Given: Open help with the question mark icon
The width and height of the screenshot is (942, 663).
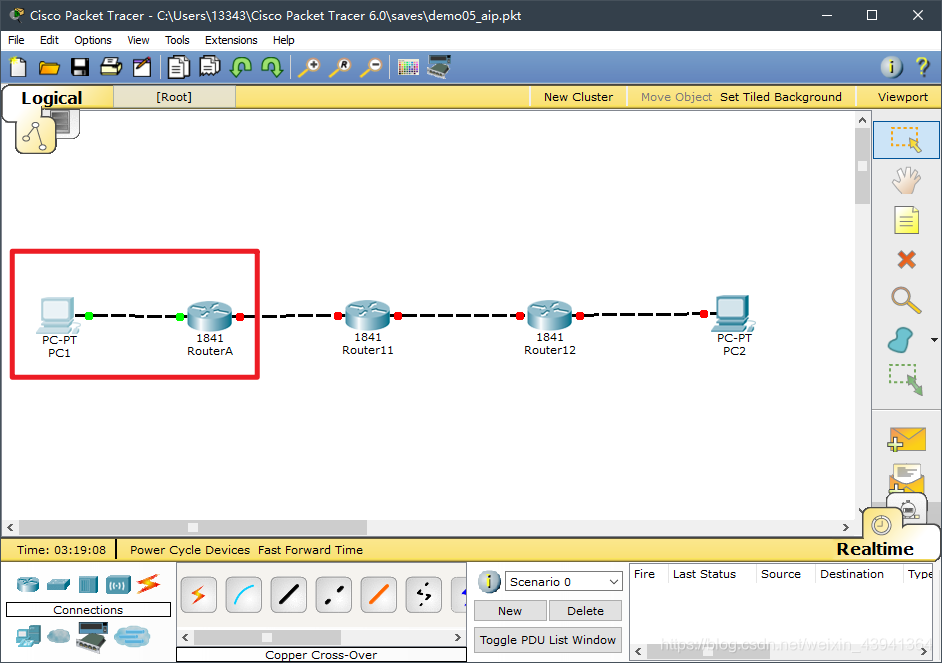Looking at the screenshot, I should pos(922,66).
